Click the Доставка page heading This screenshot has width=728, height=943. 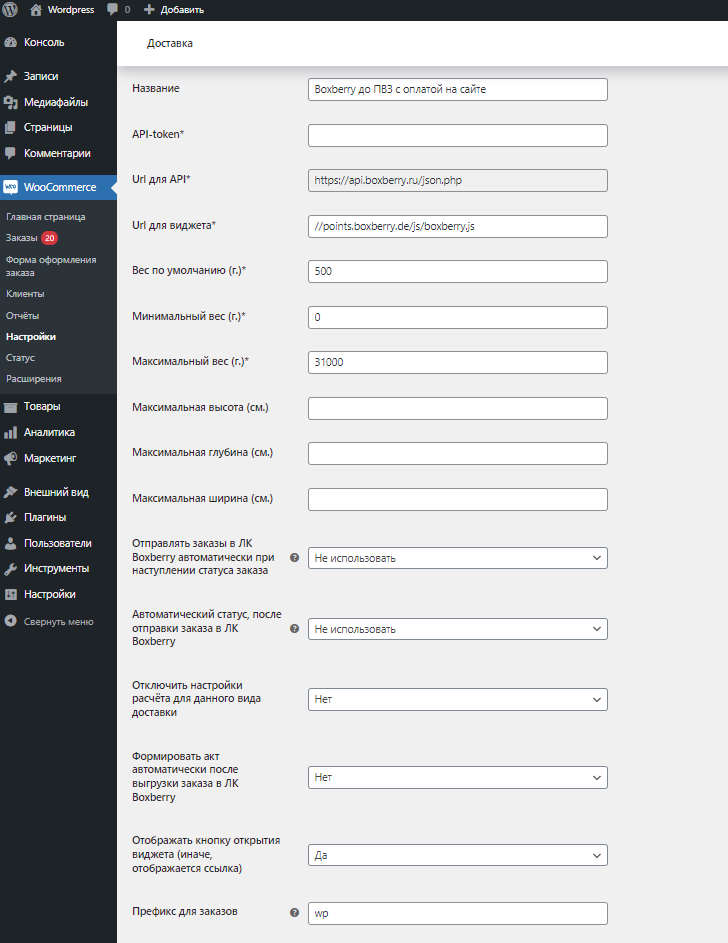point(170,43)
